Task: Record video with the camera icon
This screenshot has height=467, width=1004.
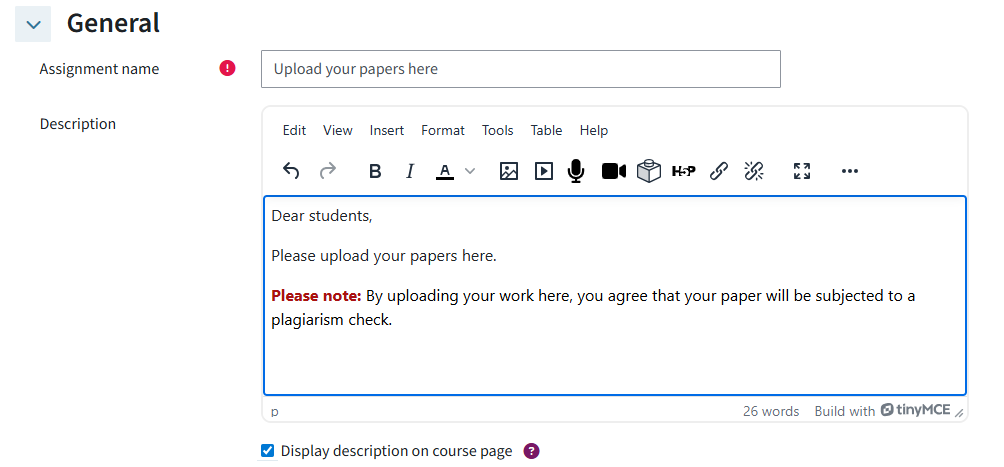Action: point(613,171)
